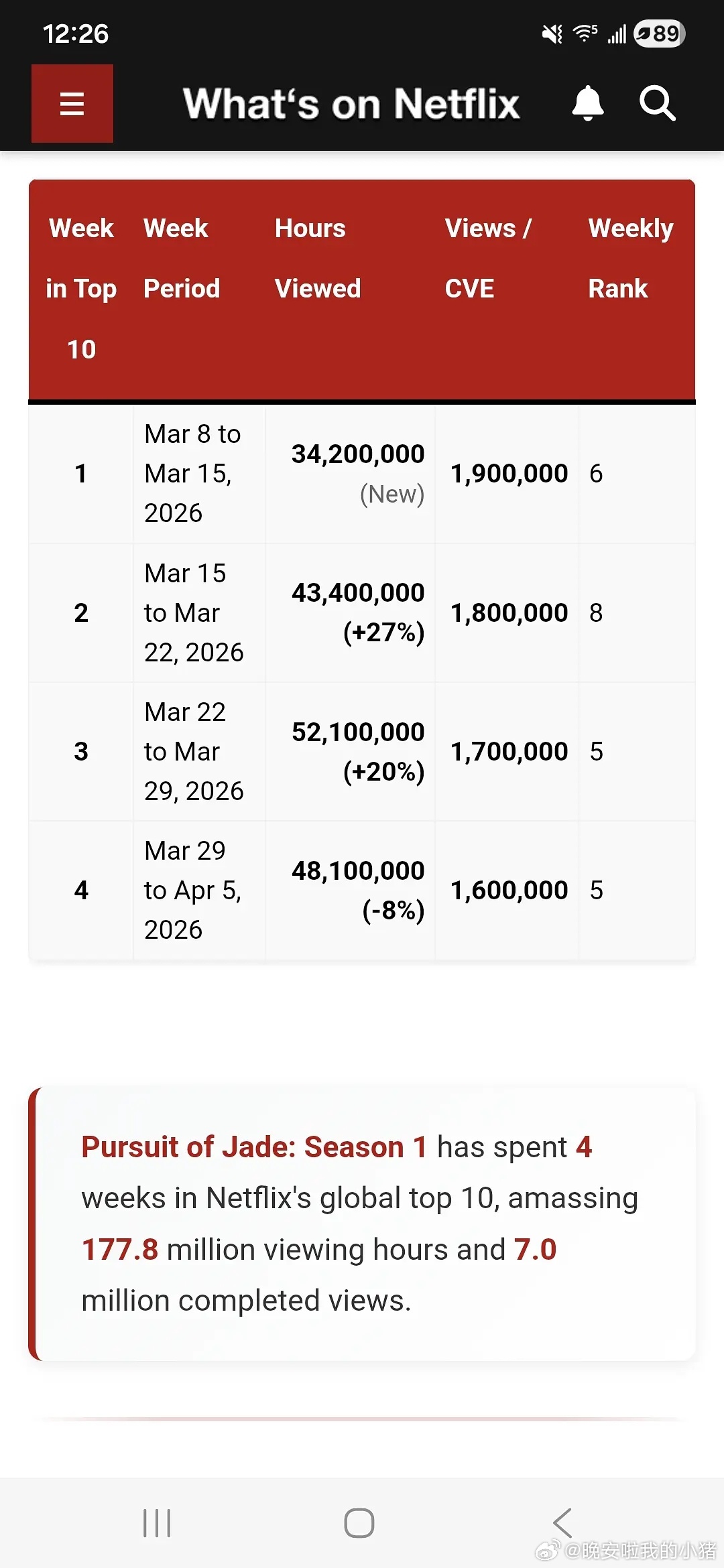Select the 34,200,000 hours viewed cell
Image resolution: width=724 pixels, height=1568 pixels.
(357, 455)
